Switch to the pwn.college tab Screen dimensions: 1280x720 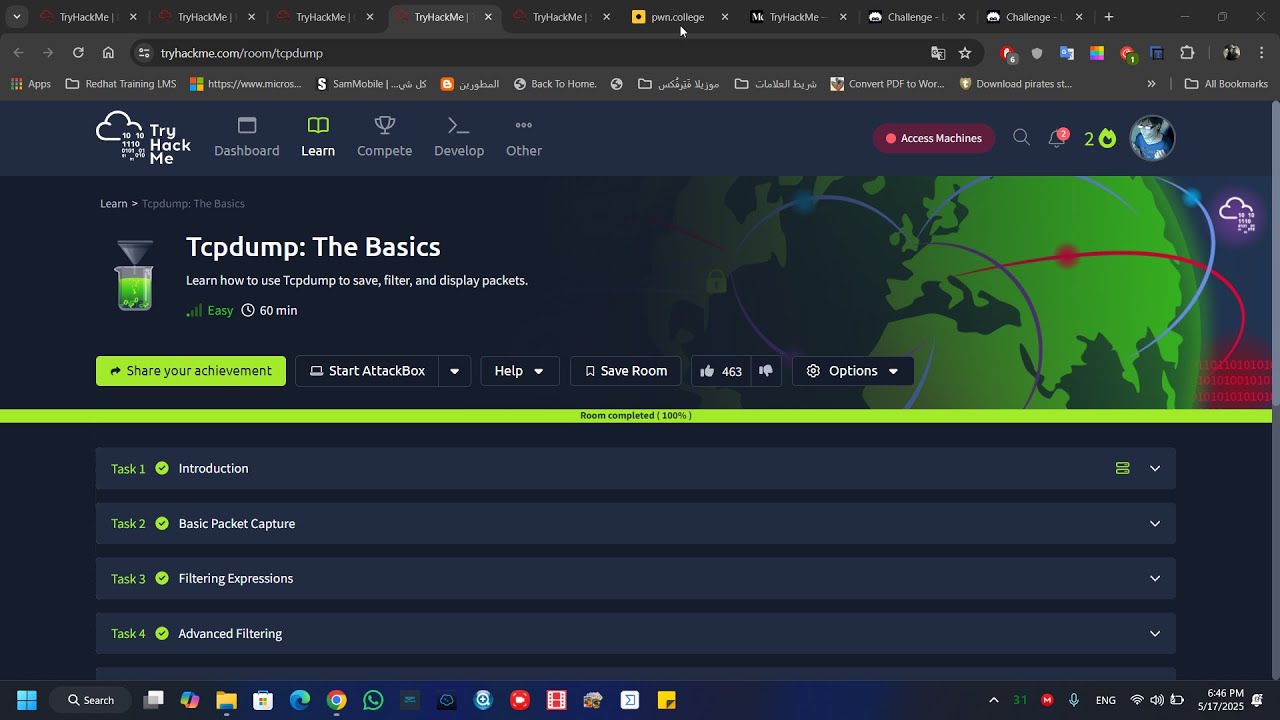pos(680,17)
